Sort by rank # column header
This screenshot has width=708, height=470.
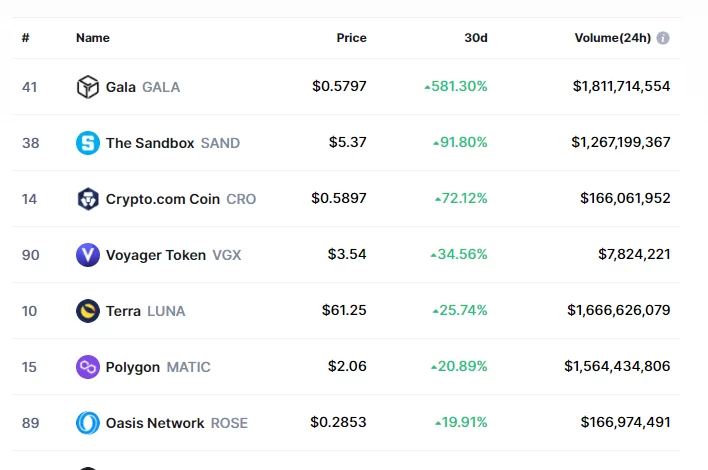[x=26, y=38]
